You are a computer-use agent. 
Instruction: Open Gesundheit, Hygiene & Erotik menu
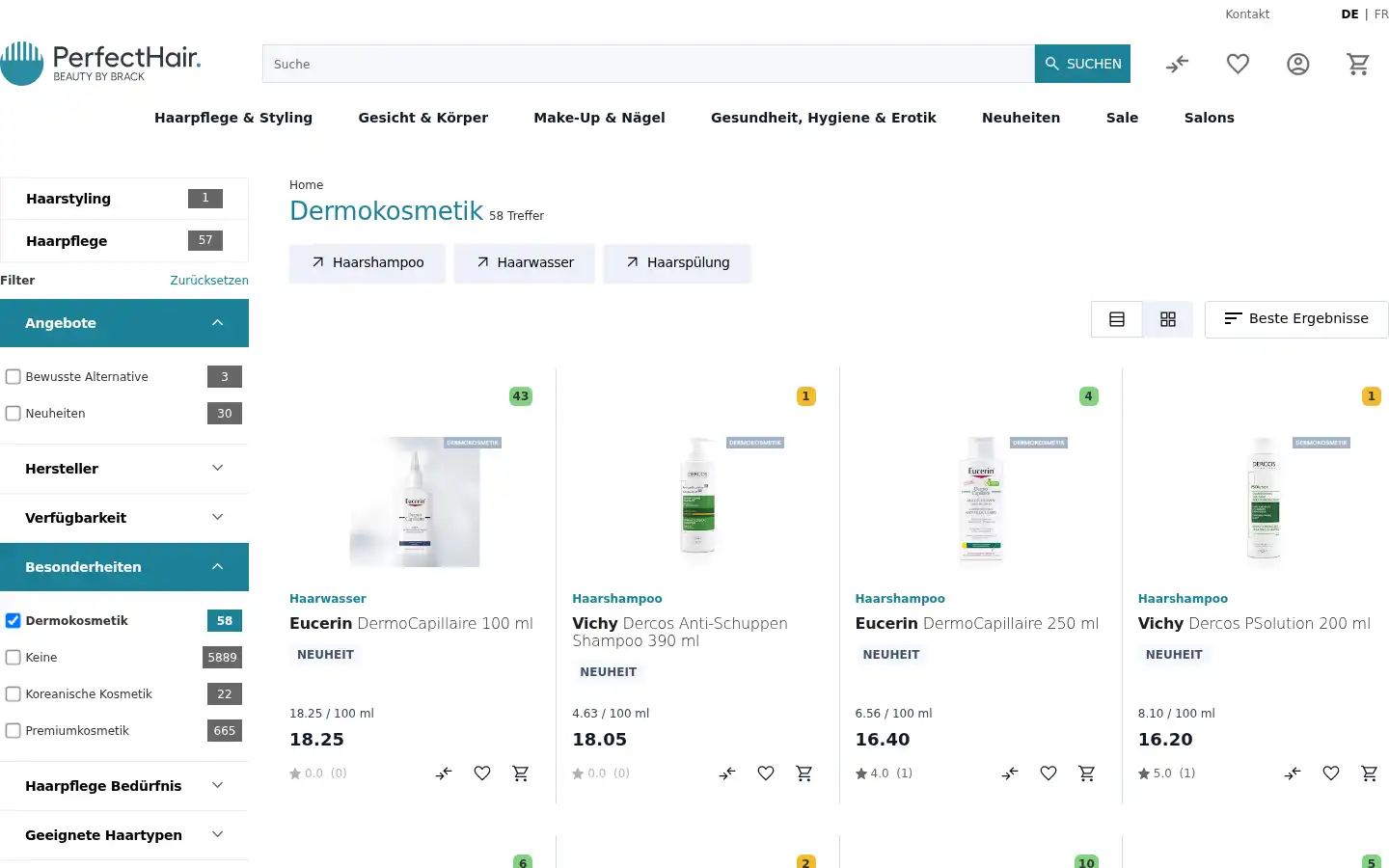(824, 118)
